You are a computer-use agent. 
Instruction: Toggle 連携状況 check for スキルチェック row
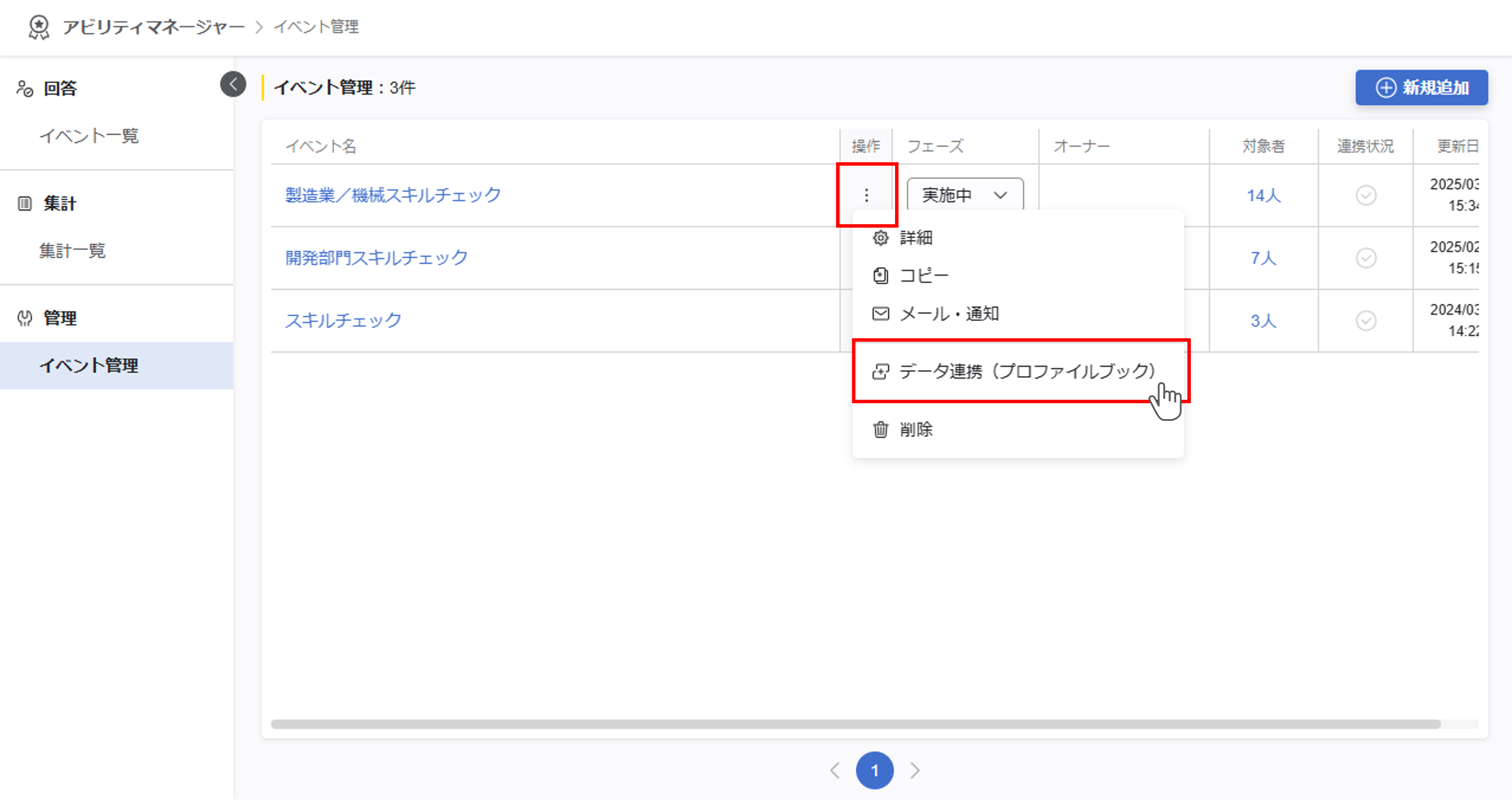(1366, 321)
